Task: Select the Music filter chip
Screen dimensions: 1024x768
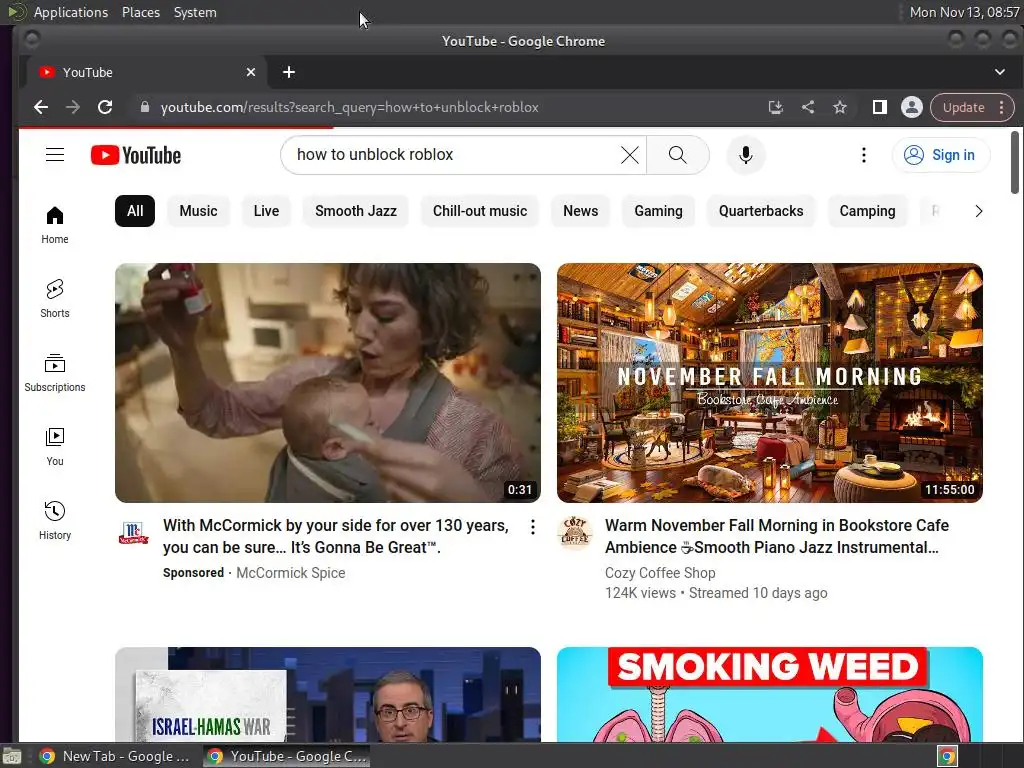Action: pos(199,211)
